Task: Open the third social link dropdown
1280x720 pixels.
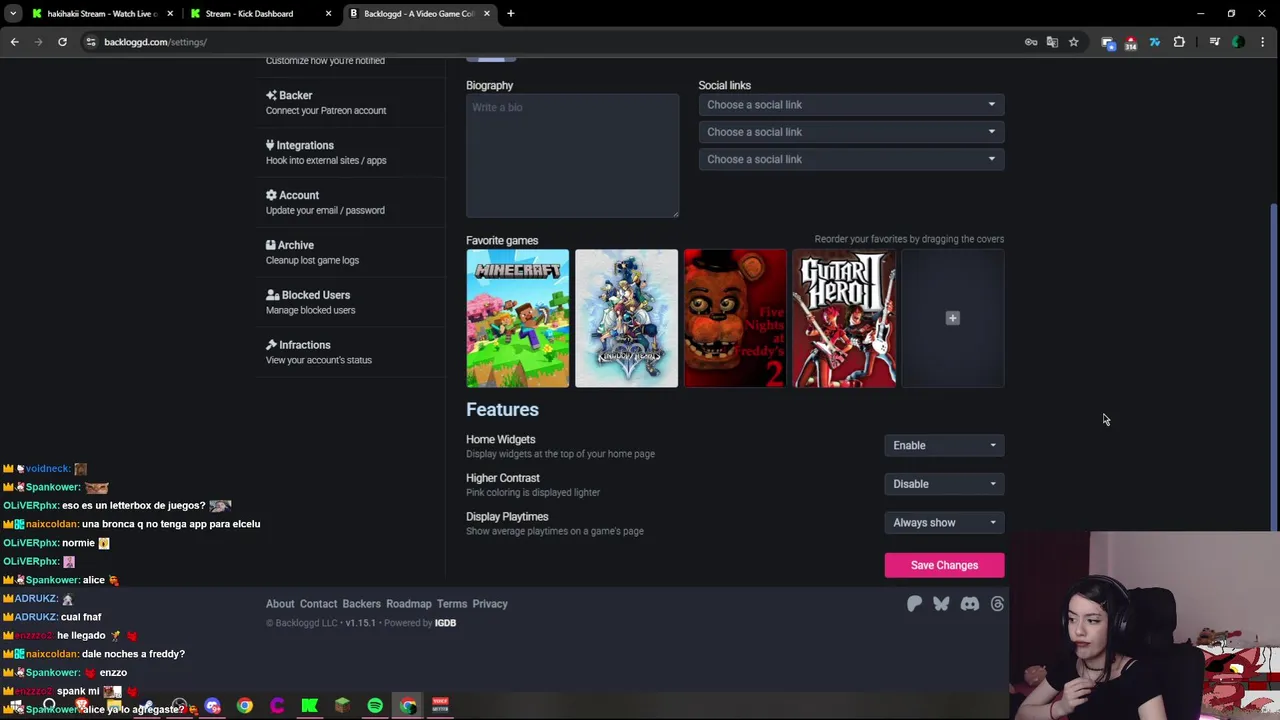Action: (x=851, y=159)
